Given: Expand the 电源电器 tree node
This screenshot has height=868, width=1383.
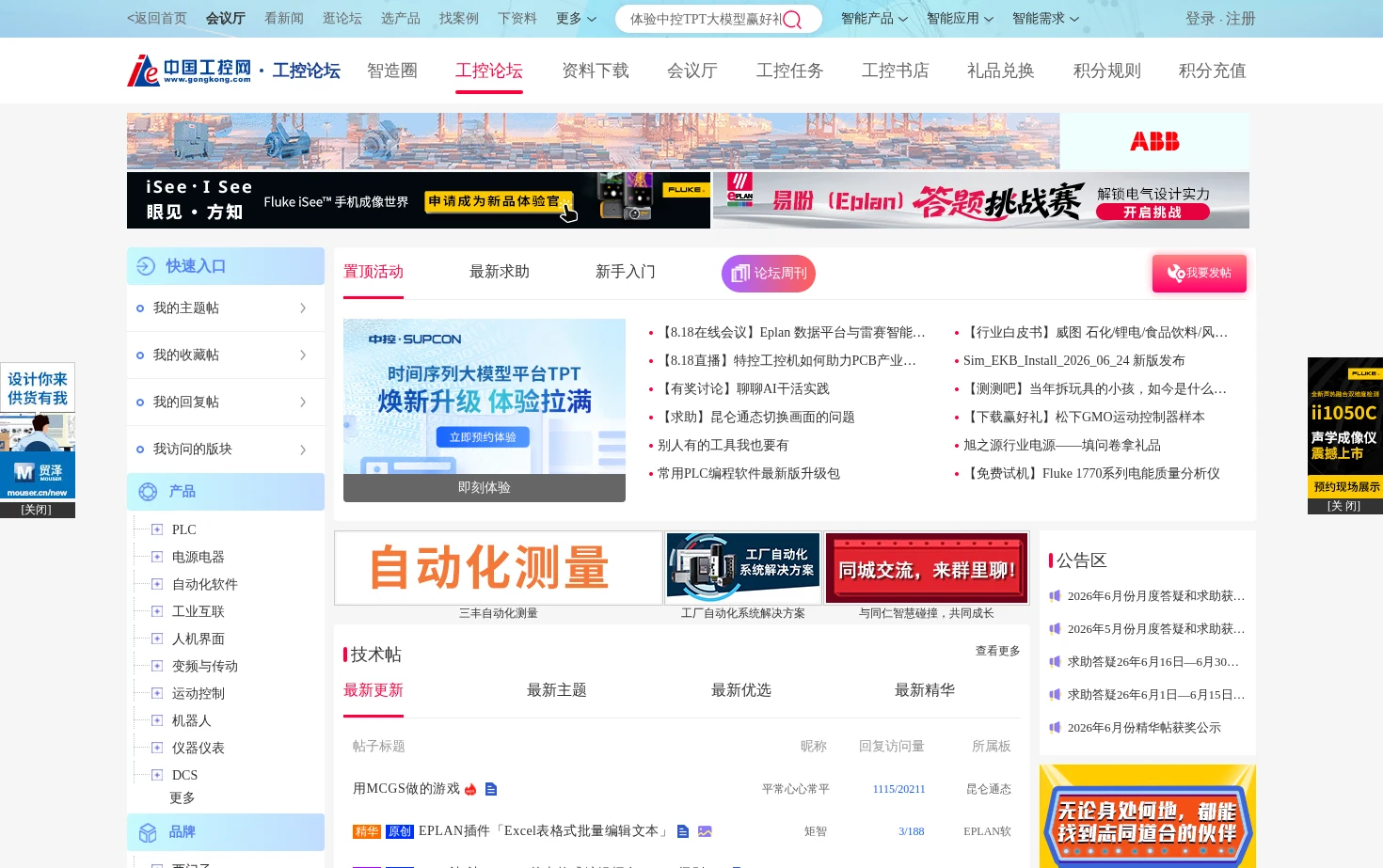Looking at the screenshot, I should pos(157,557).
